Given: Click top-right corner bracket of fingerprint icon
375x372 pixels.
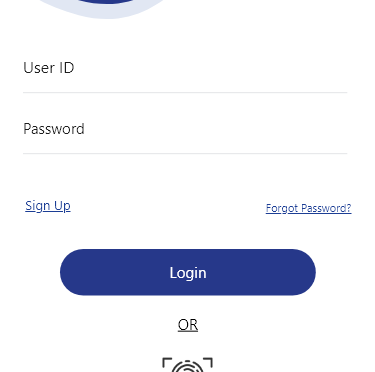Looking at the screenshot, I should [208, 362].
